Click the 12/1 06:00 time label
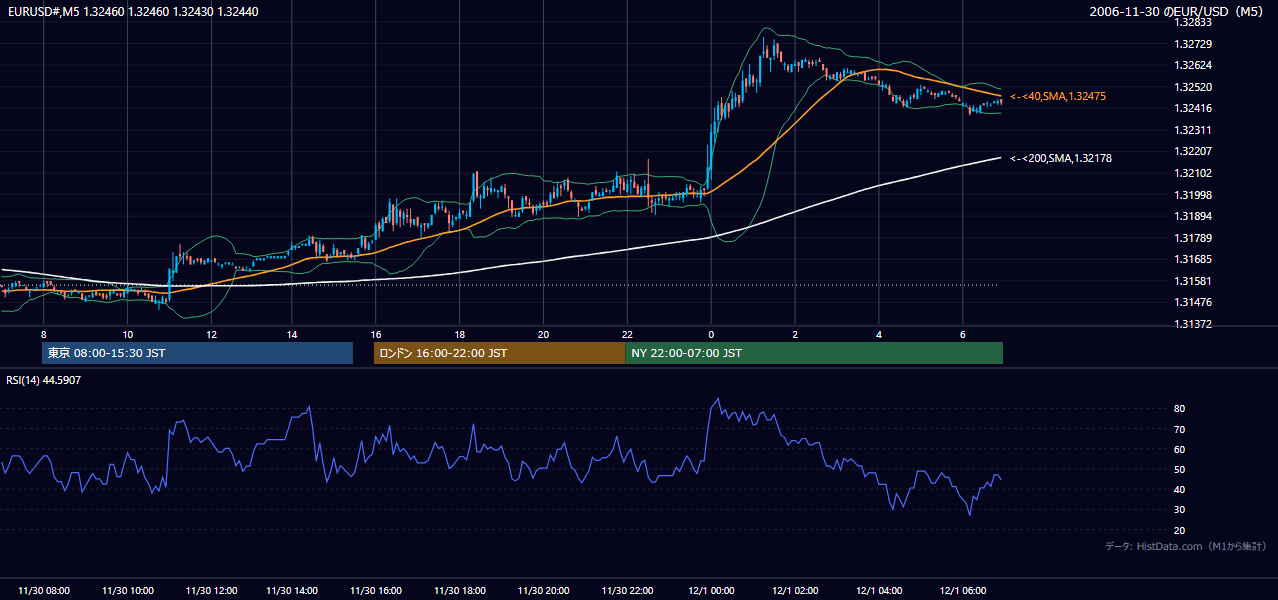 point(963,591)
